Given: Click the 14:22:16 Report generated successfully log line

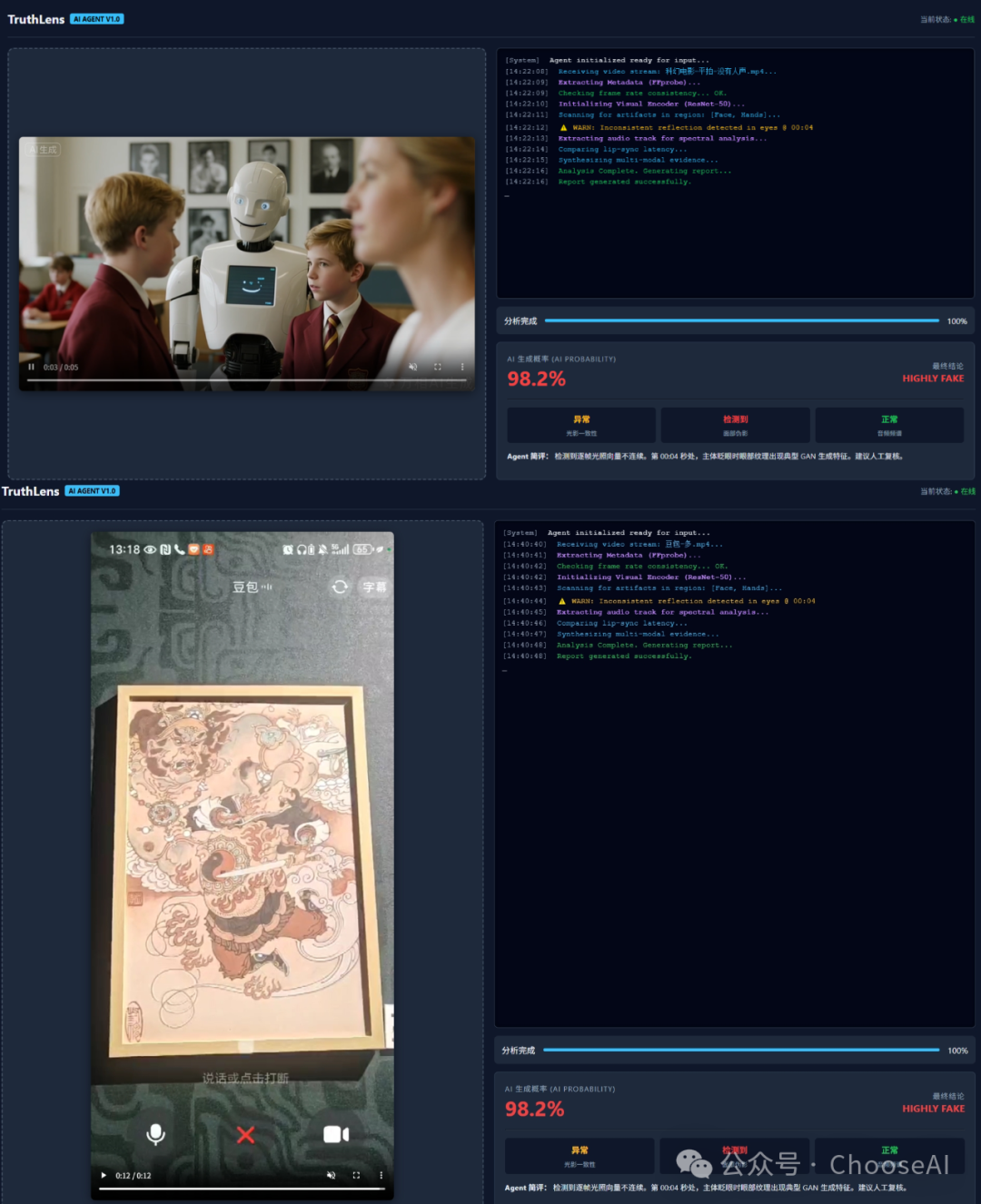Looking at the screenshot, I should (x=599, y=182).
